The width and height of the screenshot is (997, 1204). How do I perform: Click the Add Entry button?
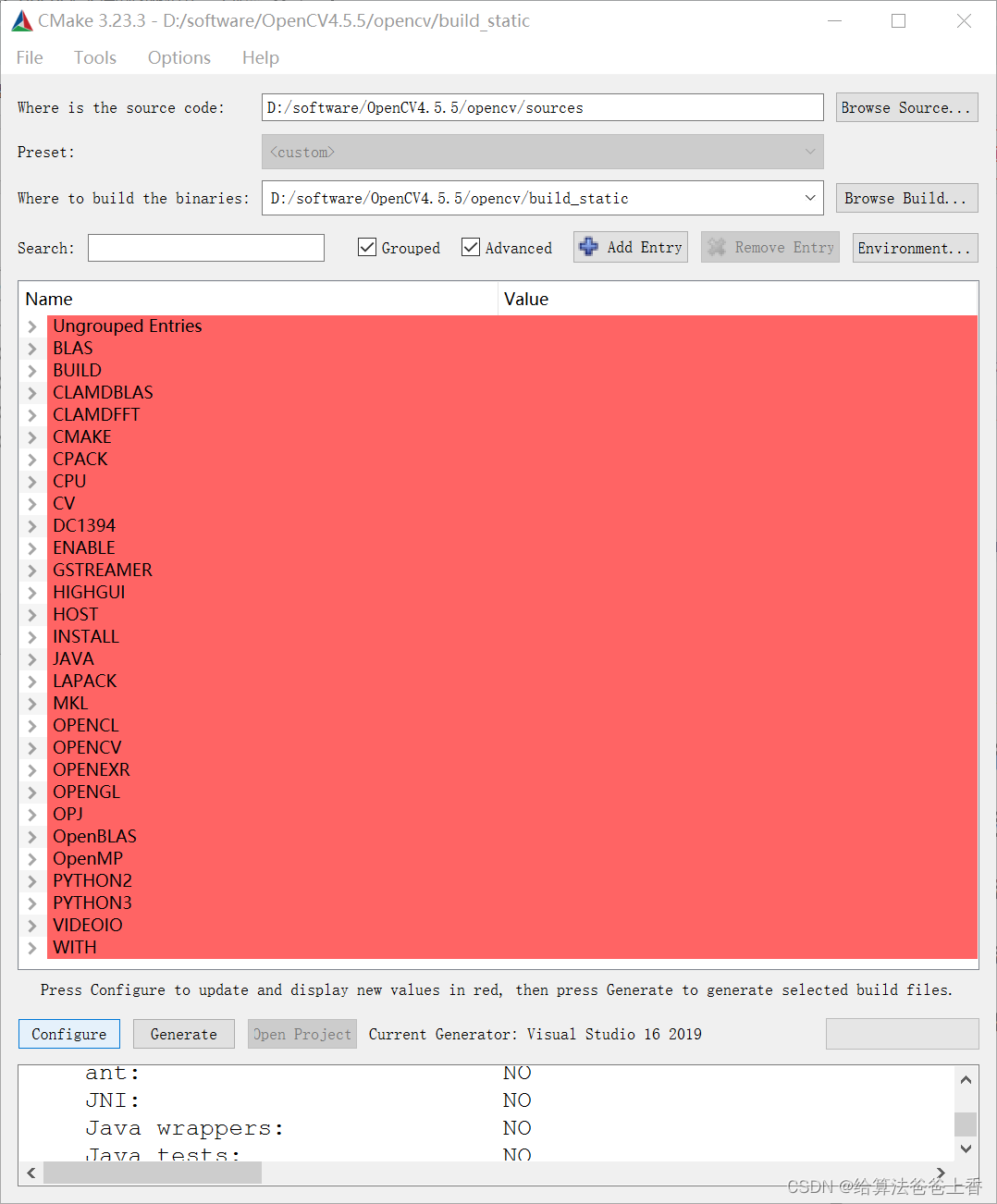(631, 247)
